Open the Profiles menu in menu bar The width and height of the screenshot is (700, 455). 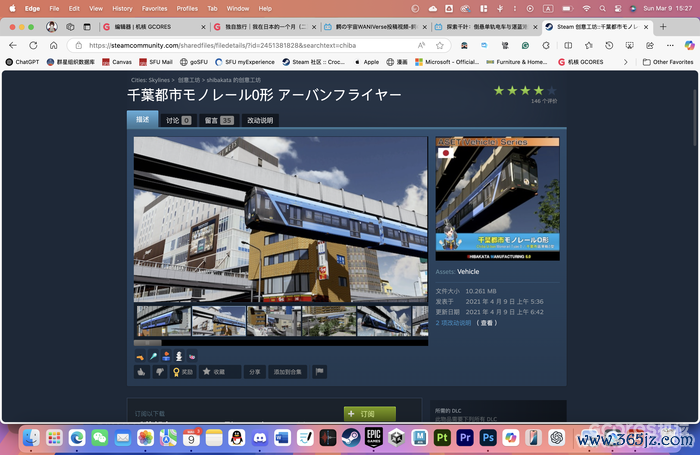(x=187, y=8)
